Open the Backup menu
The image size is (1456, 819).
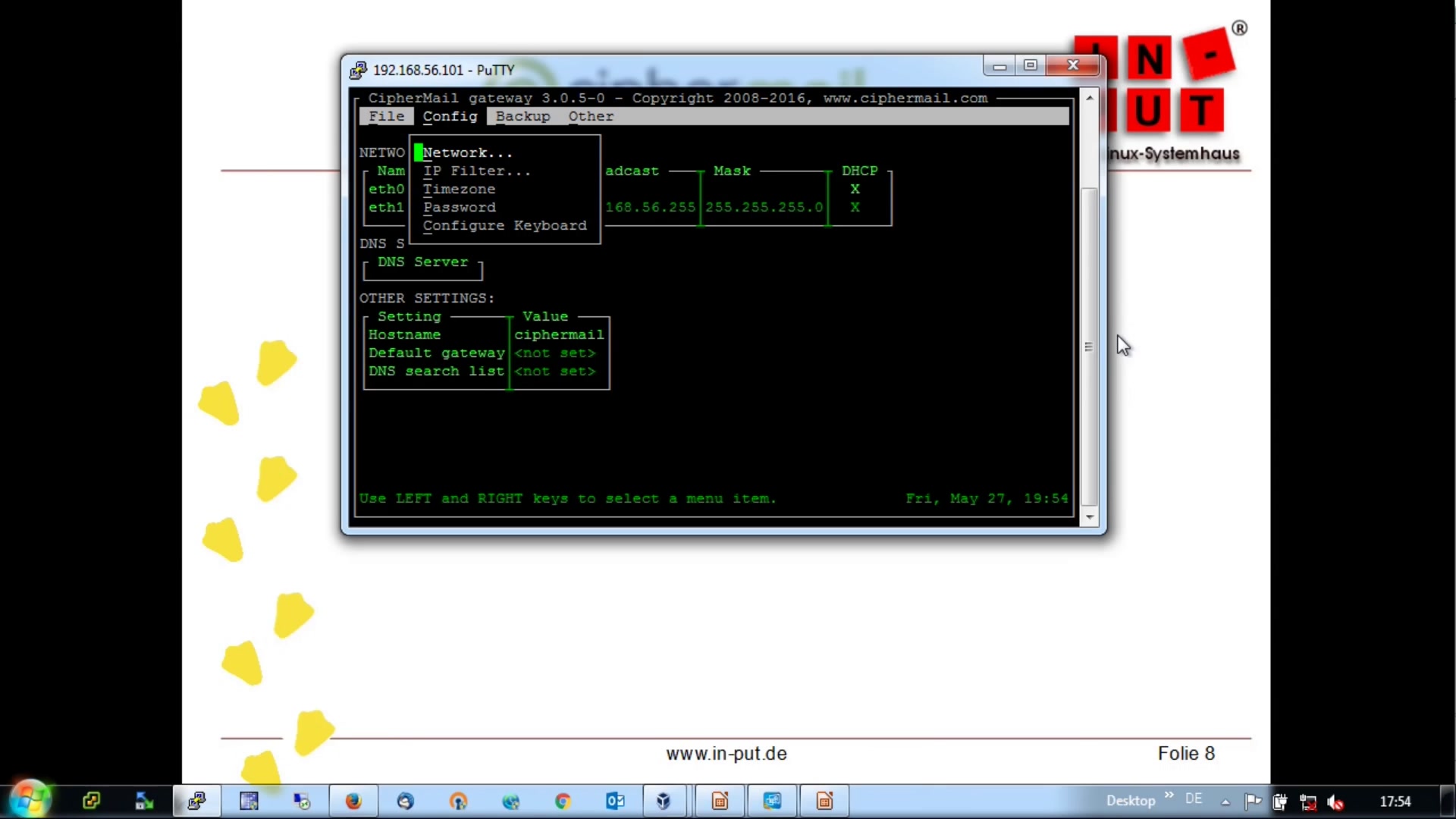coord(523,116)
